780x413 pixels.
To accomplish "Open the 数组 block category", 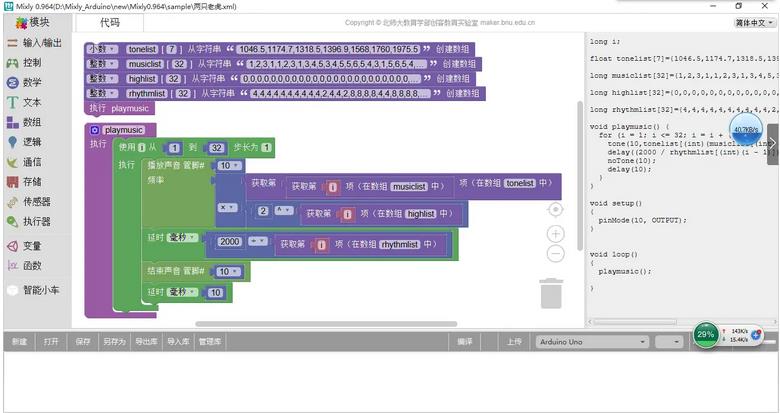I will click(24, 122).
